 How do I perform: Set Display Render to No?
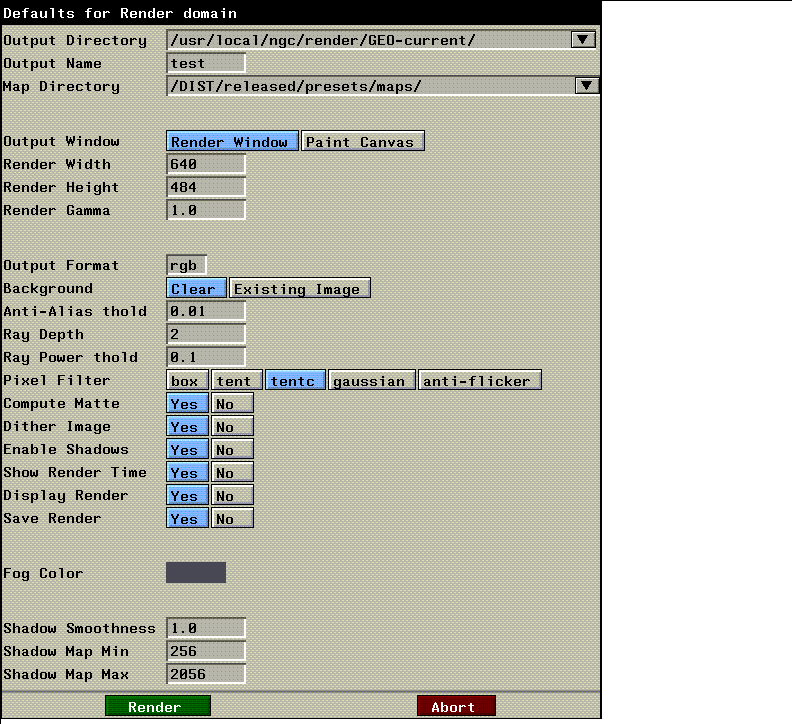pos(232,495)
